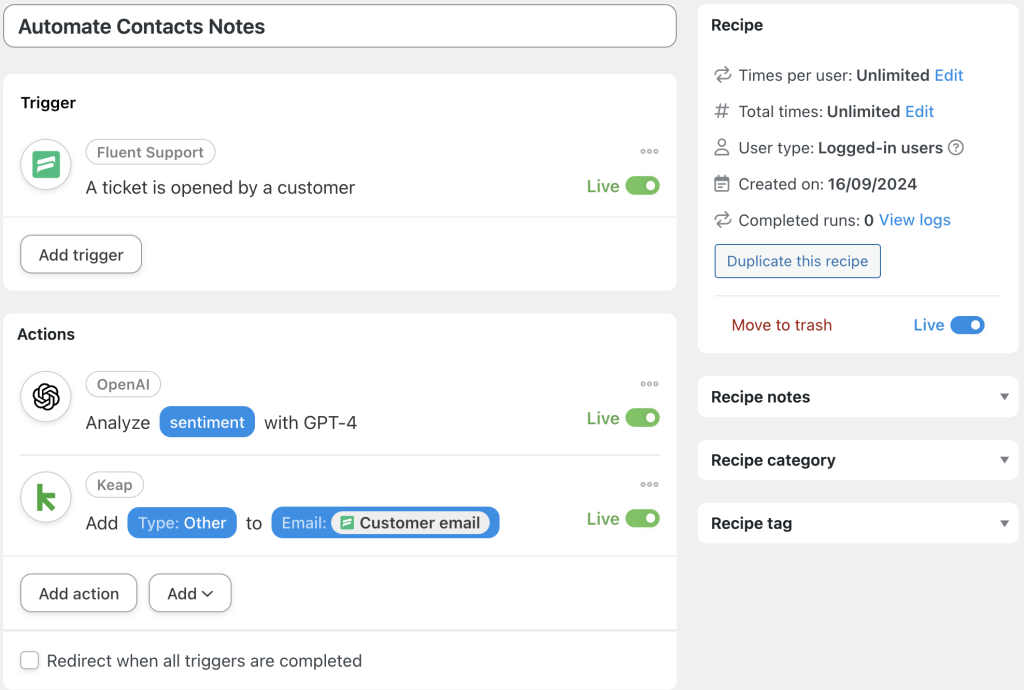Click the Customer email token pill
This screenshot has width=1024, height=690.
pyautogui.click(x=410, y=523)
